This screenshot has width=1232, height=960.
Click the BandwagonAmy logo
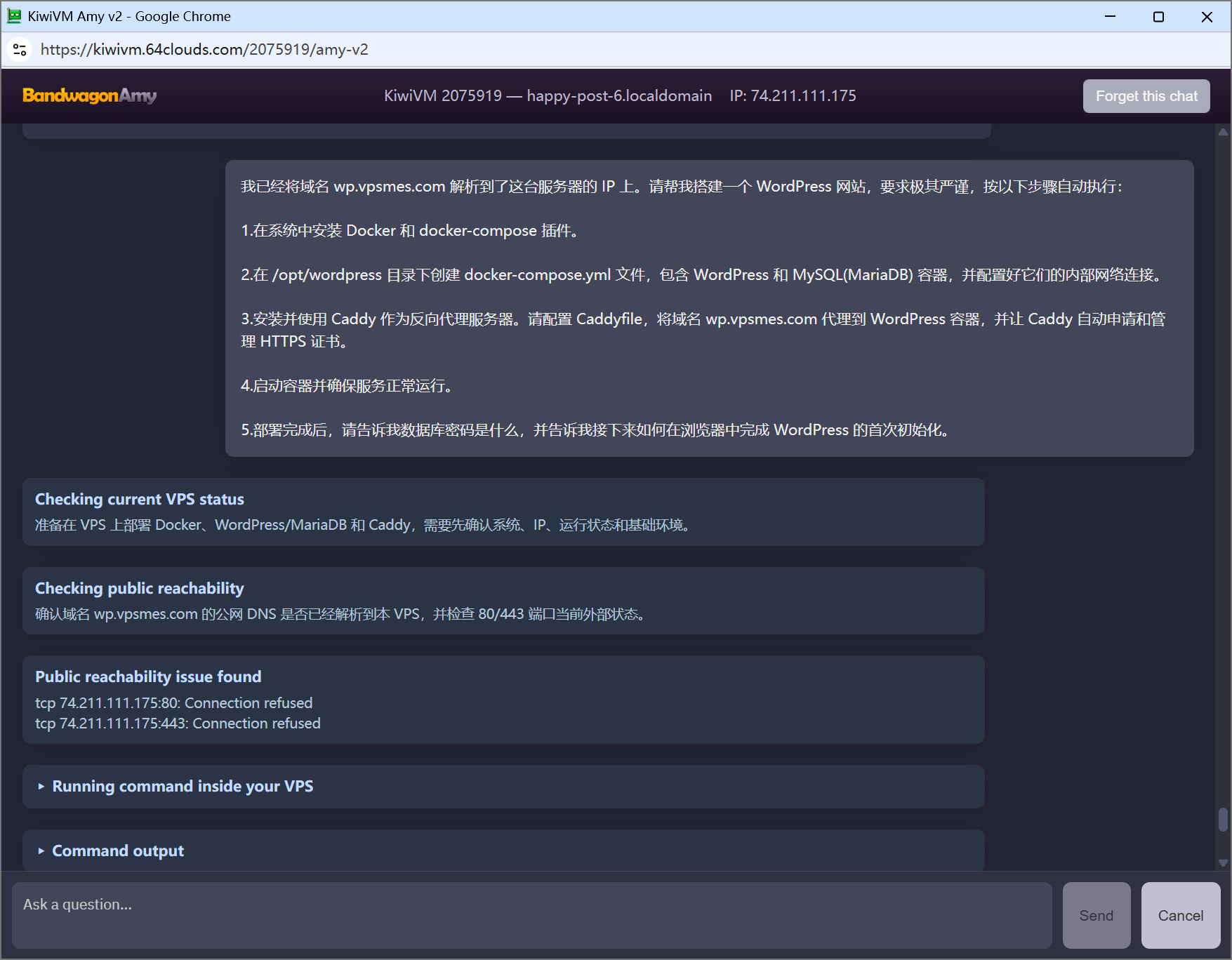[89, 95]
